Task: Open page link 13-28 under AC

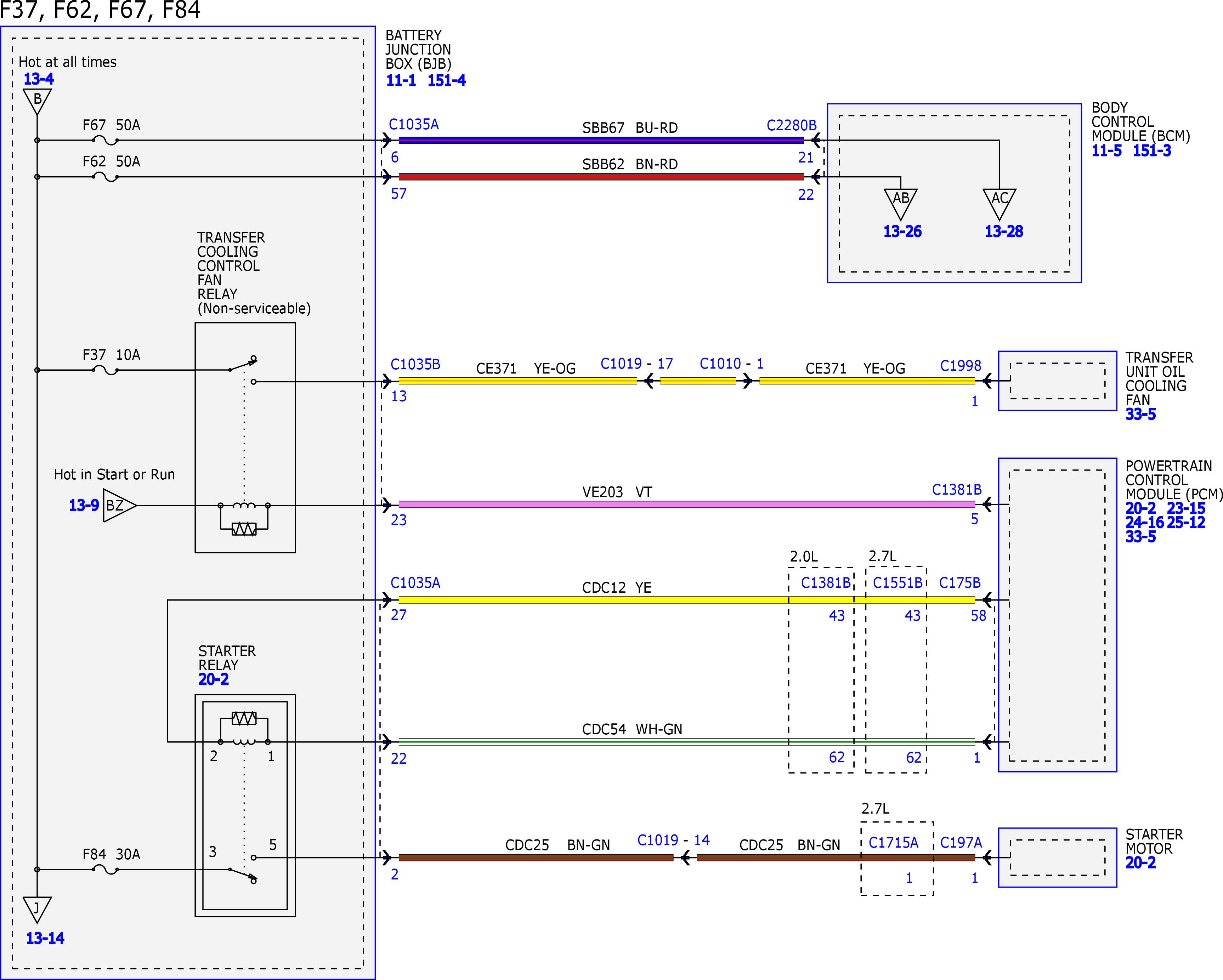Action: pyautogui.click(x=1003, y=232)
